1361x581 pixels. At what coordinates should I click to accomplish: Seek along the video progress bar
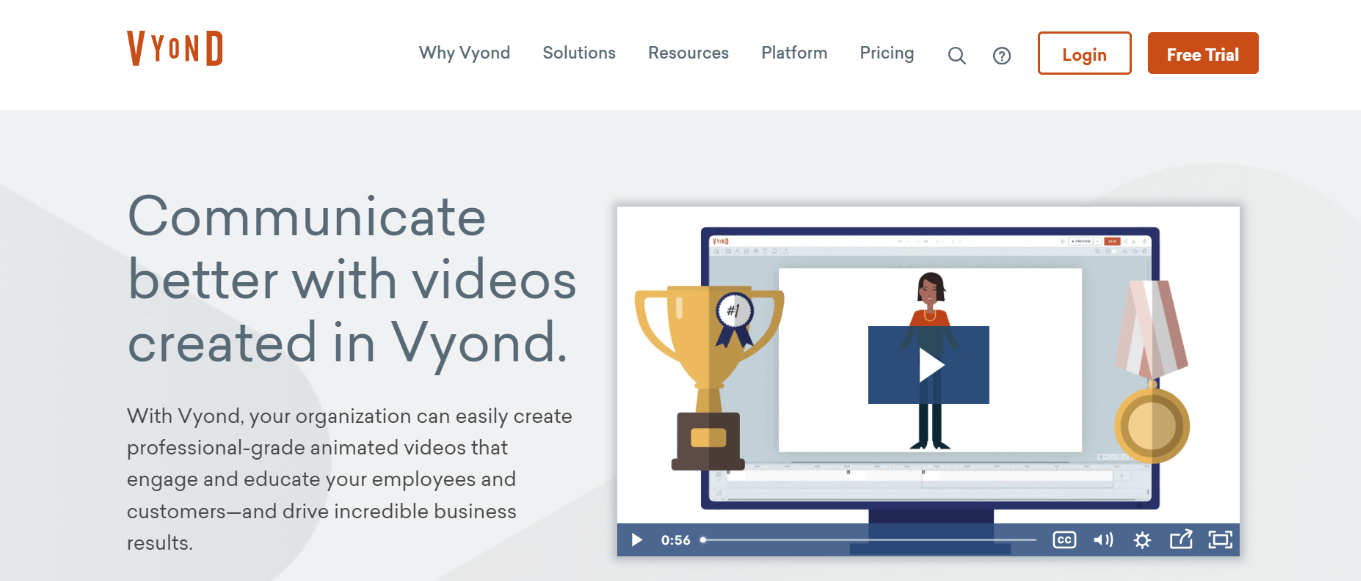[869, 540]
